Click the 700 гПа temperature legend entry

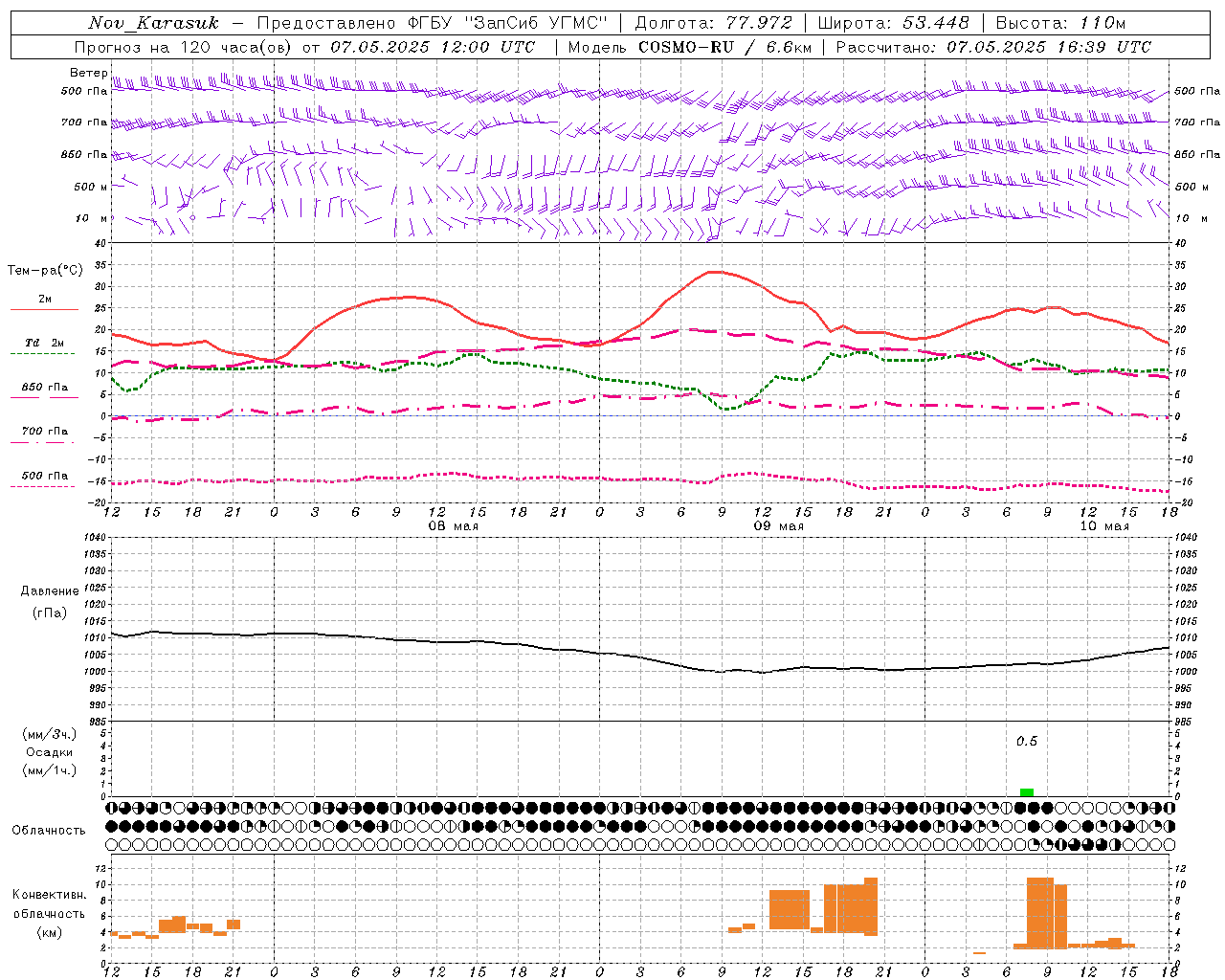[45, 432]
